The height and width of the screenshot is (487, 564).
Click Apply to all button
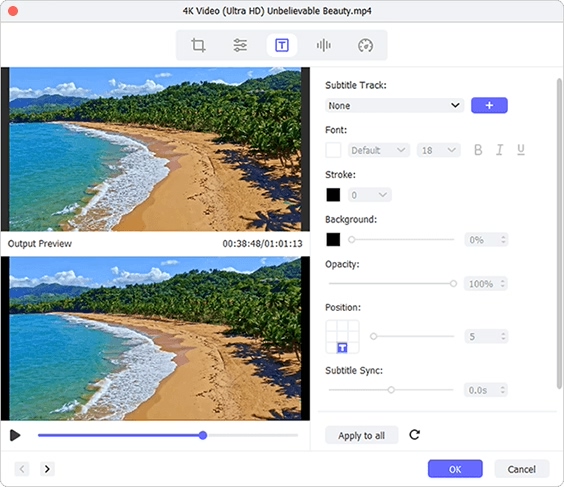(361, 435)
